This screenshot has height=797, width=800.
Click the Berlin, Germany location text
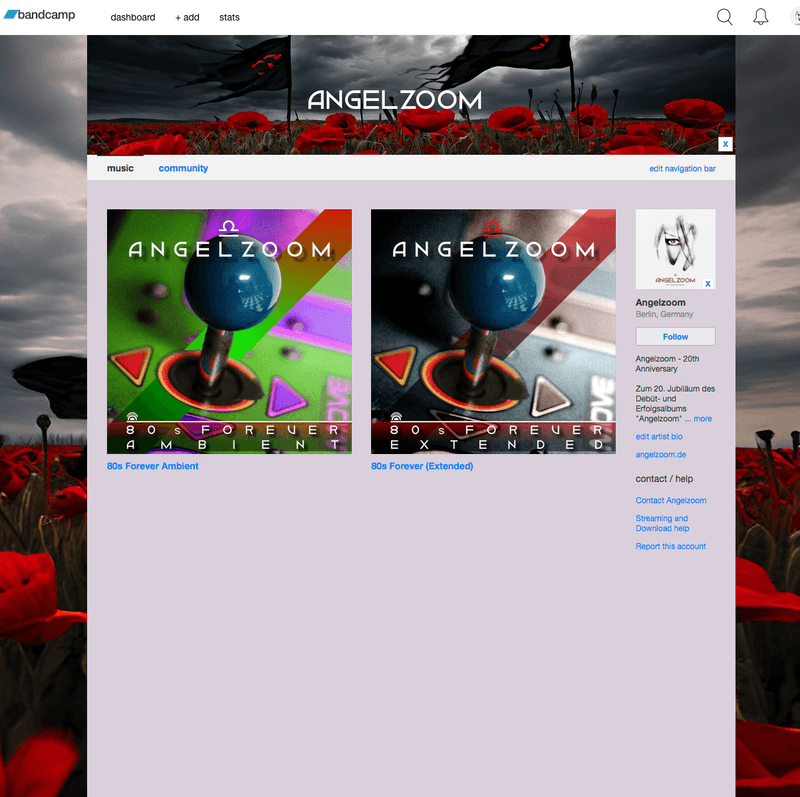click(x=664, y=314)
